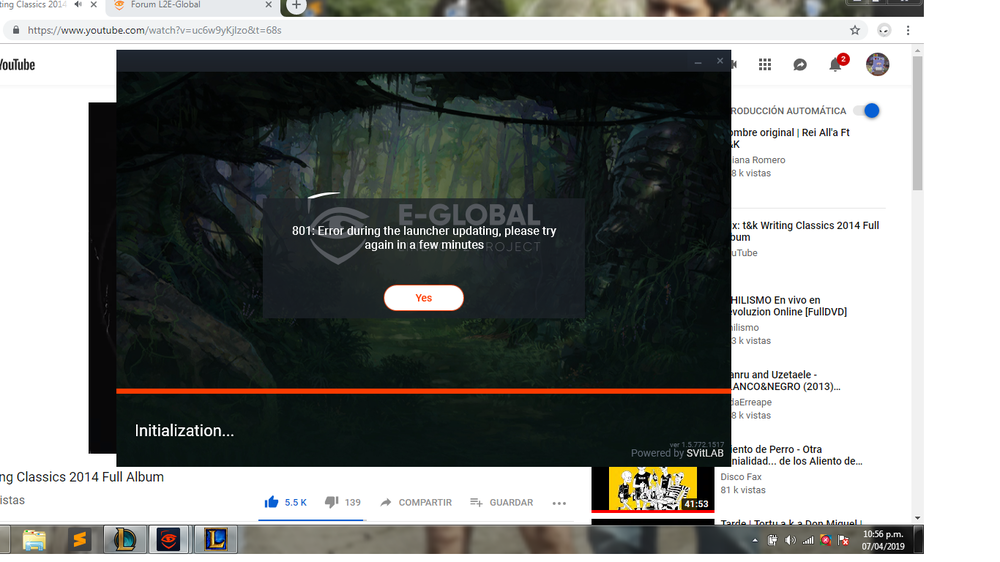Bookmark this page with star icon
Viewport: 1000px width, 562px height.
(855, 30)
